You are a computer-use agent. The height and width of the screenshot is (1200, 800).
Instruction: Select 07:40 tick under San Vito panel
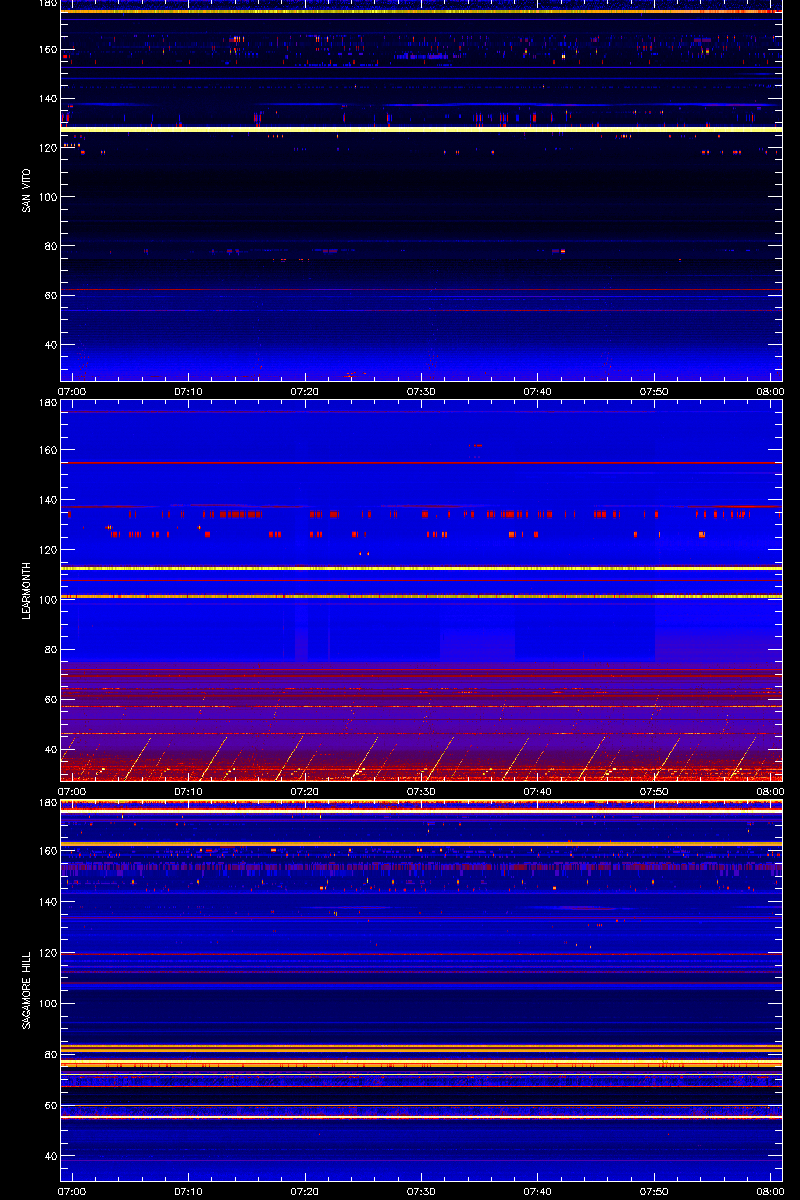pyautogui.click(x=538, y=391)
